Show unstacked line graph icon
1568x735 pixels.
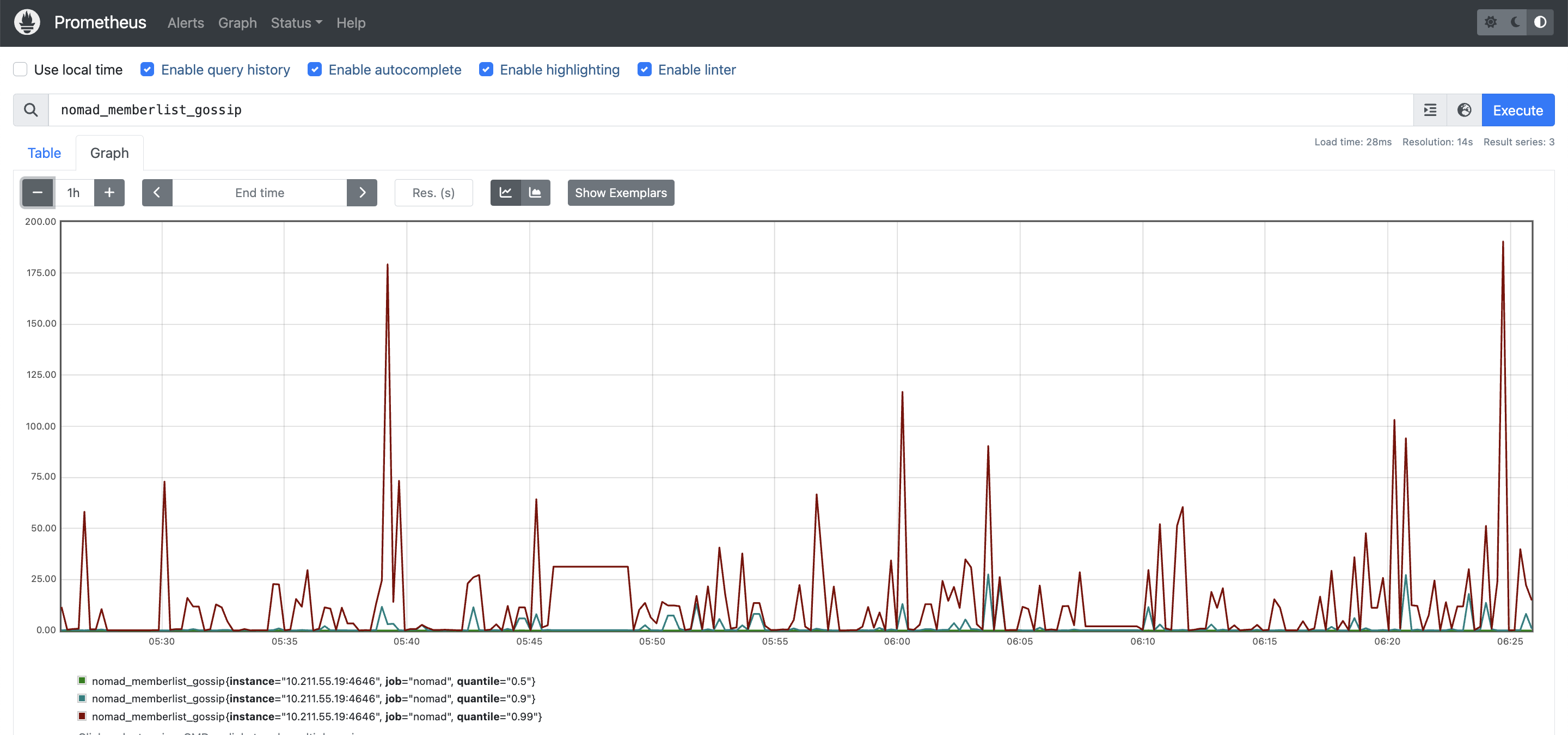pos(505,193)
